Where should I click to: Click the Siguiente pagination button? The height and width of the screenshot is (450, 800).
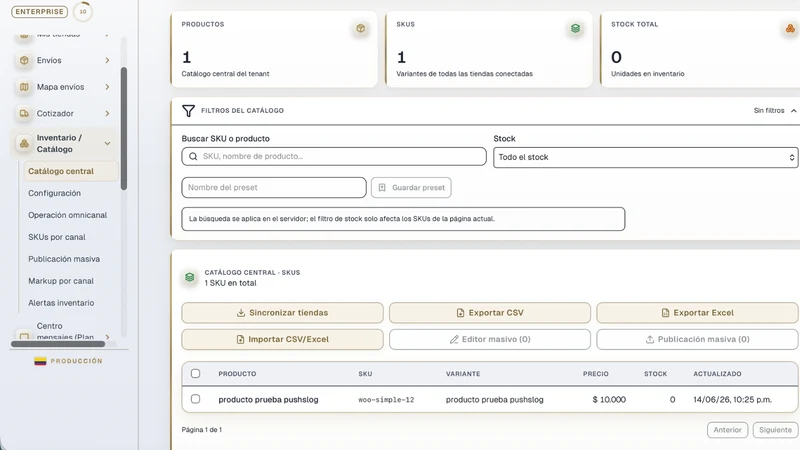775,430
